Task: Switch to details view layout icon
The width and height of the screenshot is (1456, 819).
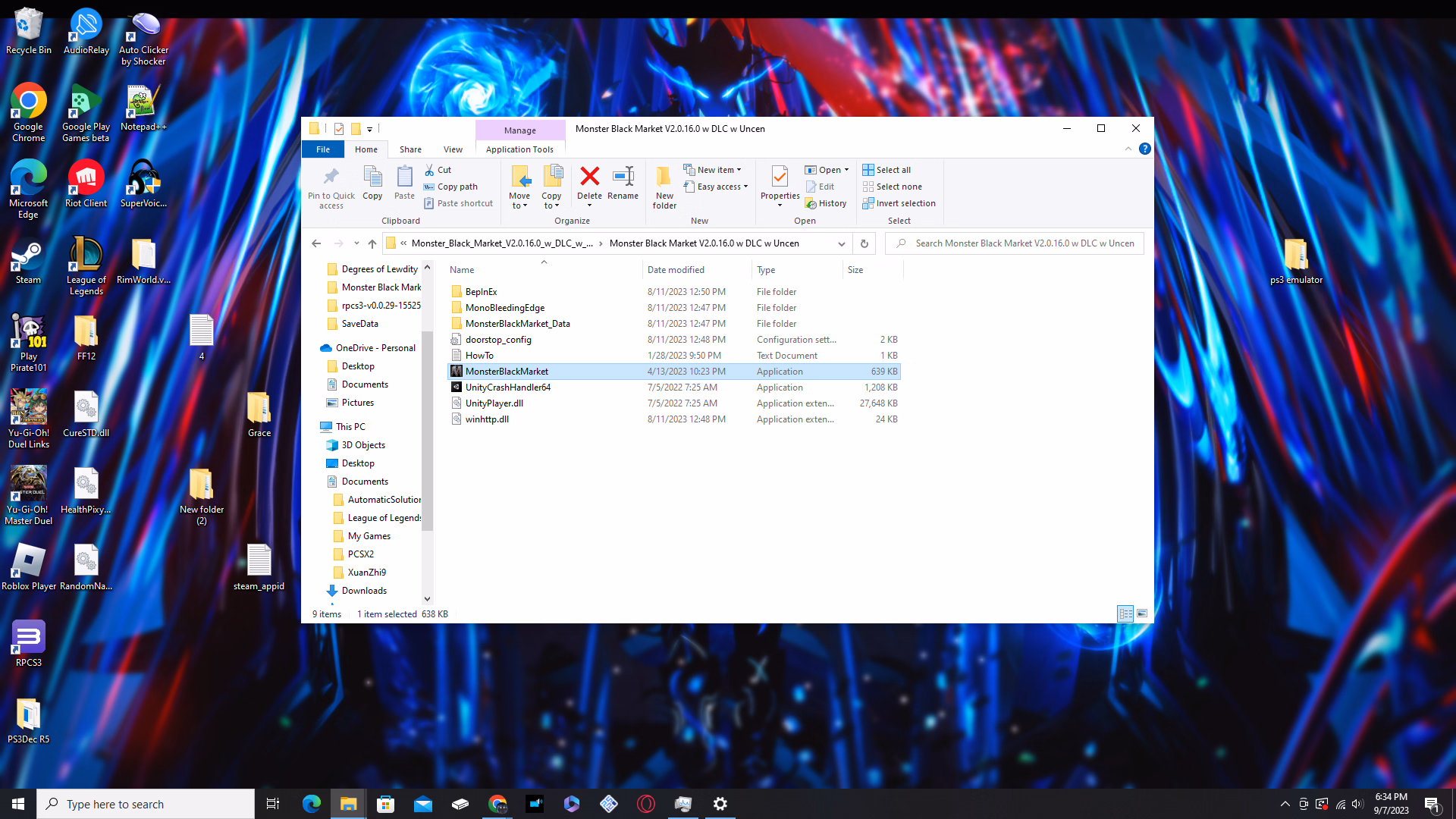Action: pos(1125,613)
